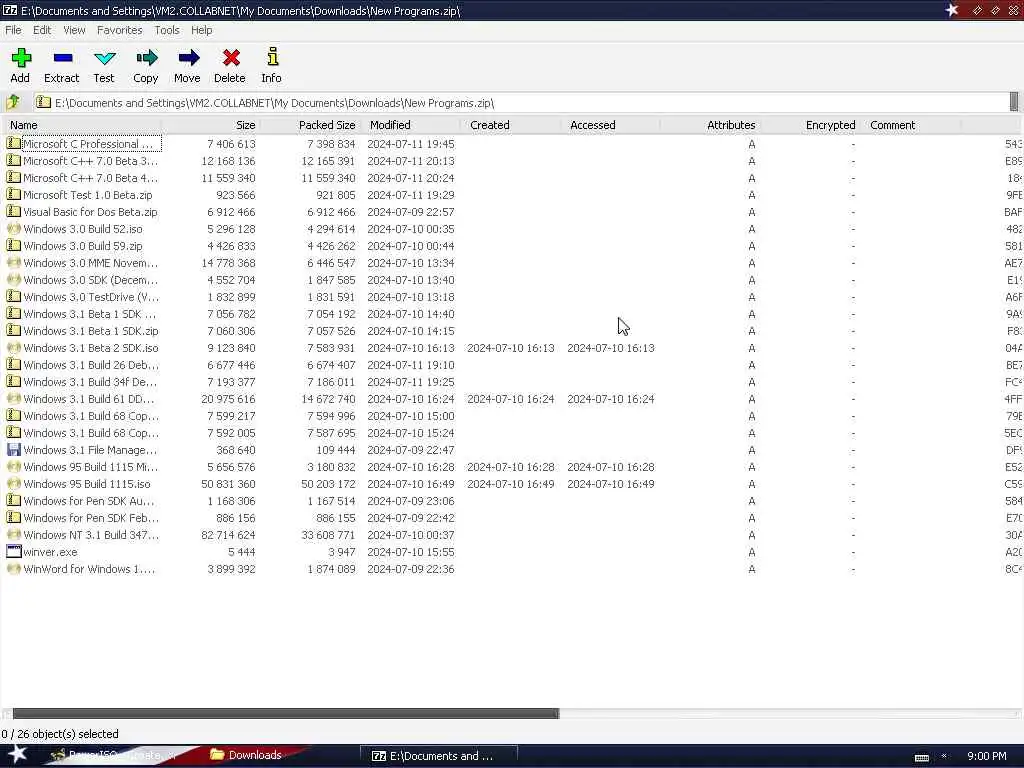Sort by Modified column header
The image size is (1024, 768).
coord(411,125)
